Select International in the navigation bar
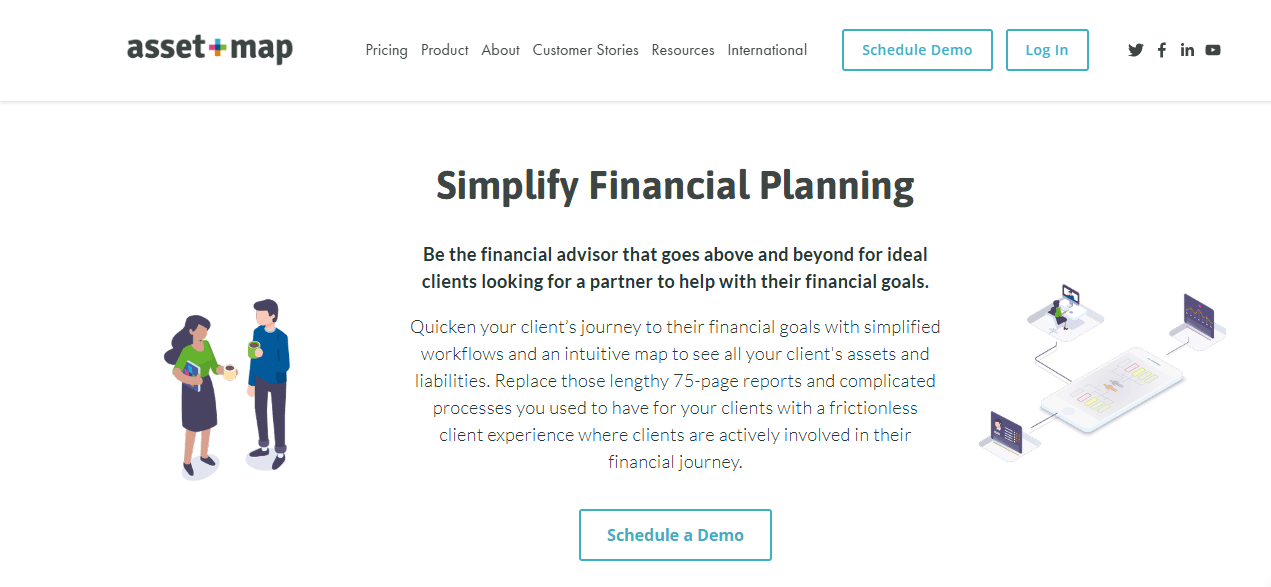 tap(767, 50)
